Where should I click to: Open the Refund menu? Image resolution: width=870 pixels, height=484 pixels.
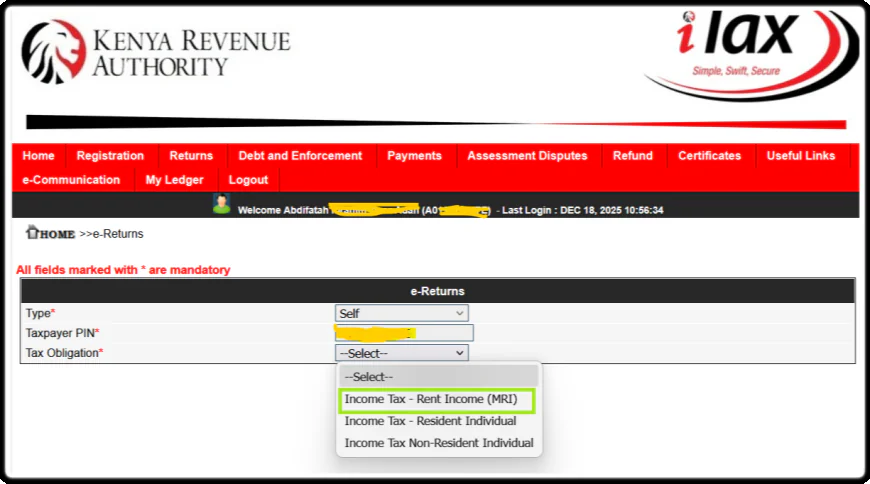pos(632,156)
